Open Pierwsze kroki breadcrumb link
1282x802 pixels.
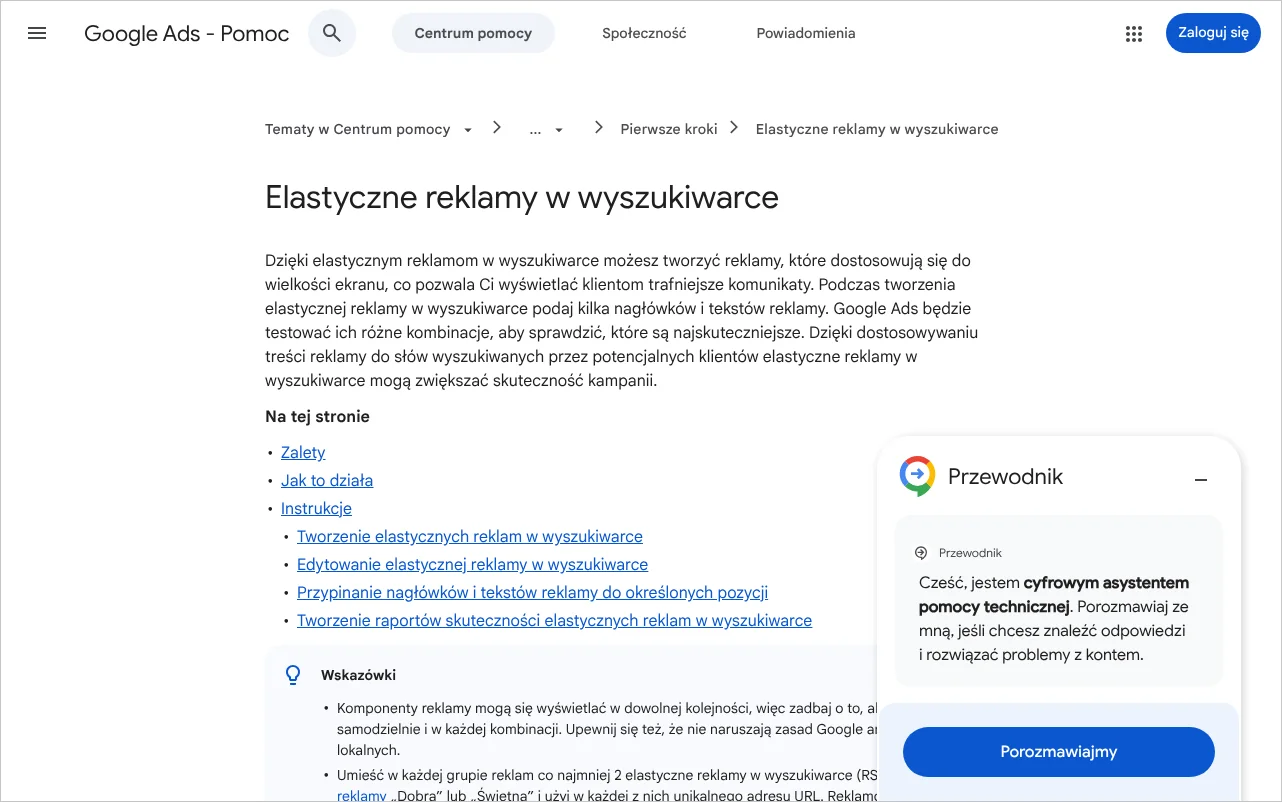(669, 129)
